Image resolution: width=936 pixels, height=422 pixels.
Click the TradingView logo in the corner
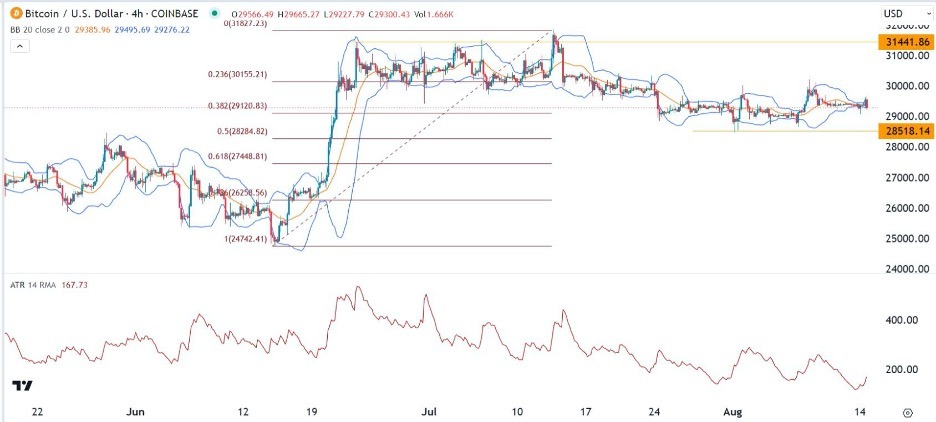tap(23, 386)
